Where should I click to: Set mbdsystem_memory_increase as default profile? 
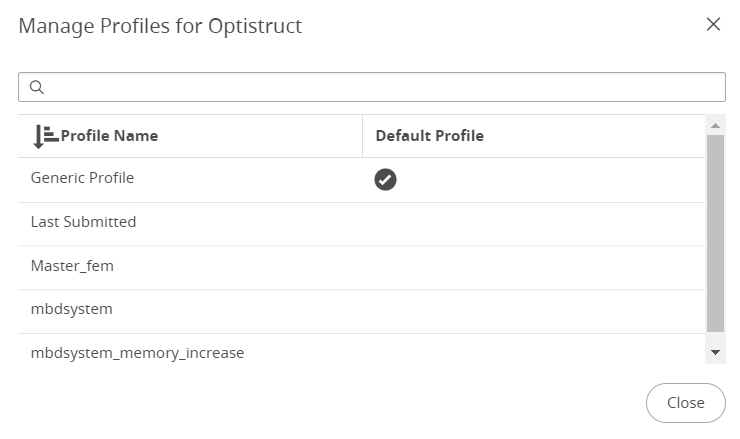point(385,353)
